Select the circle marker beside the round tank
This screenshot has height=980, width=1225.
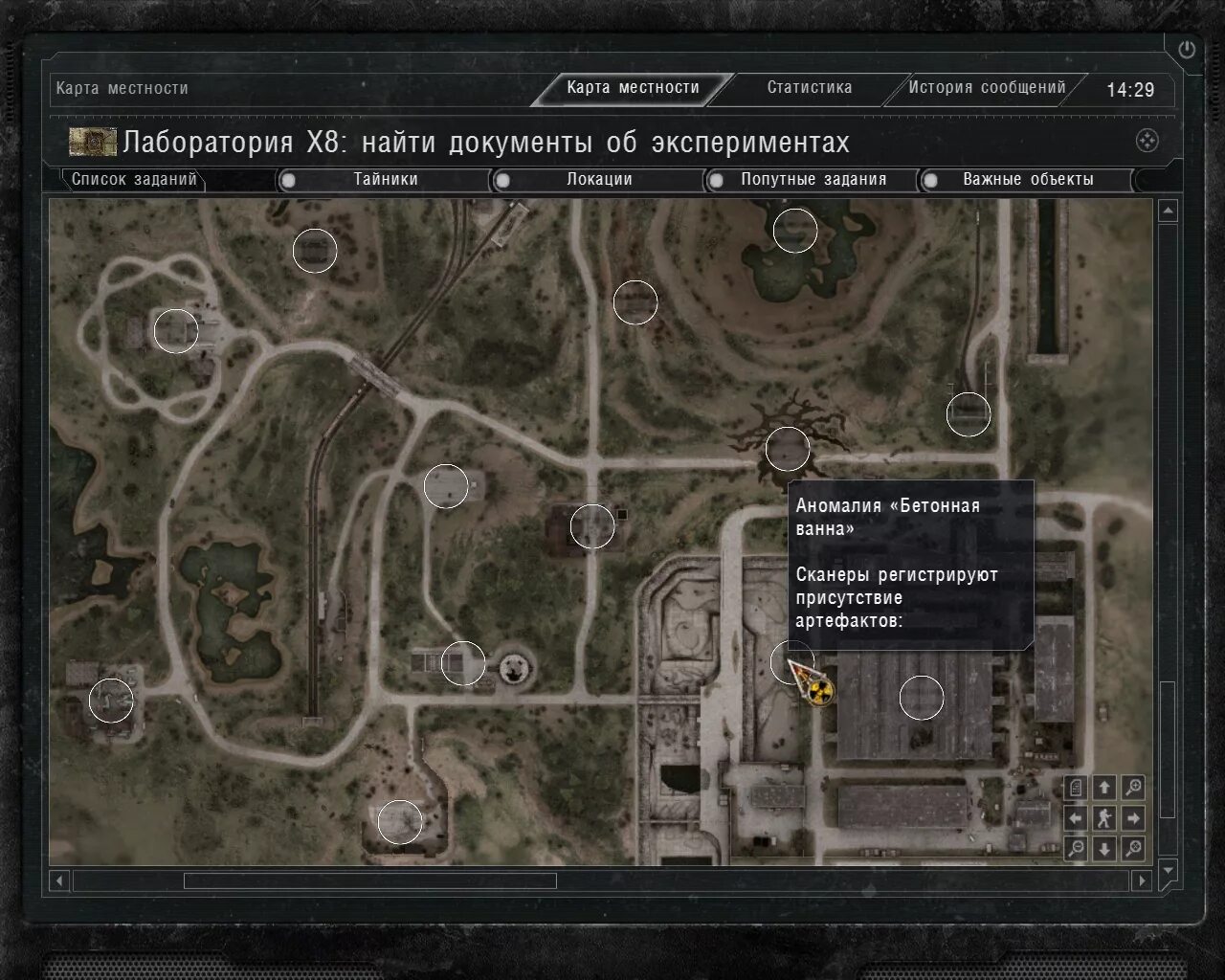point(463,663)
